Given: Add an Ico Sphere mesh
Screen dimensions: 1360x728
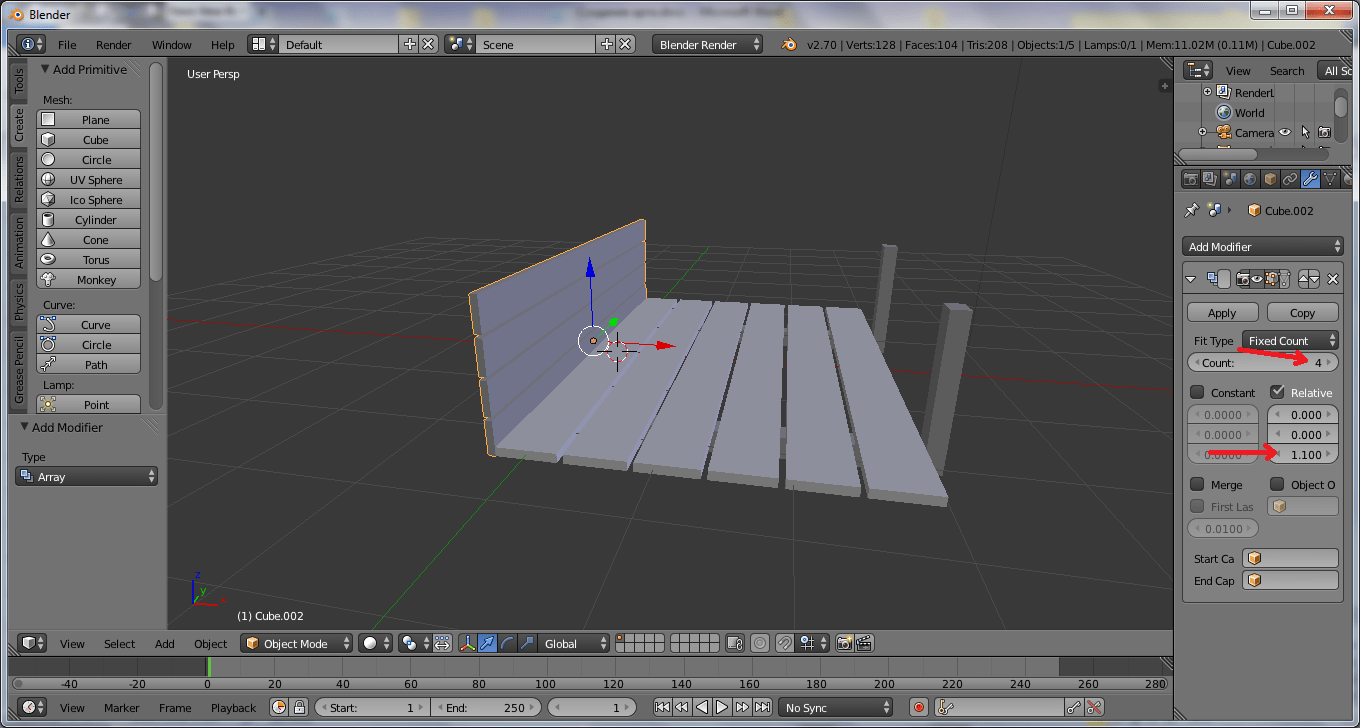Looking at the screenshot, I should 89,200.
